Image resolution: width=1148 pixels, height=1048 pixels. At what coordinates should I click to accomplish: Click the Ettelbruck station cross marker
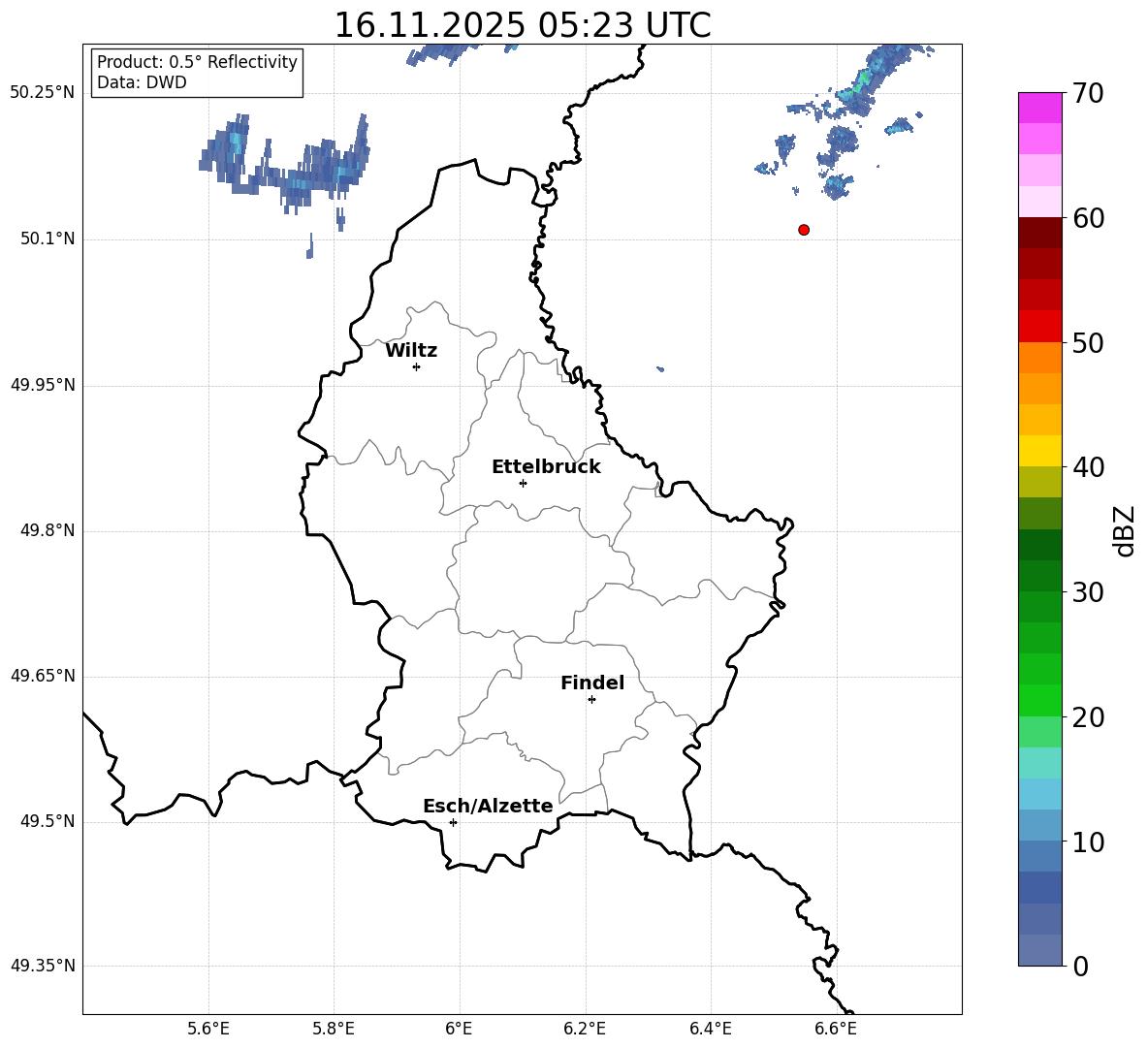(523, 483)
